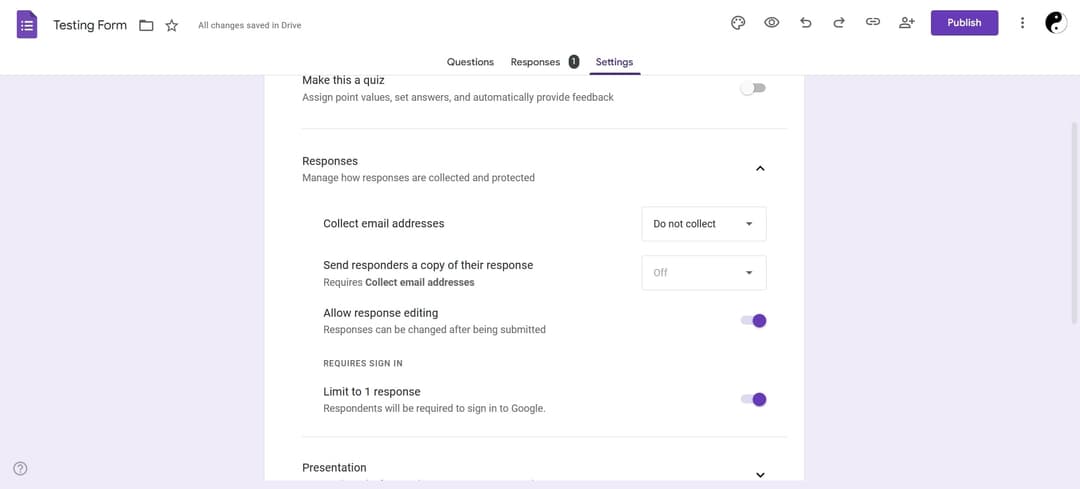The image size is (1080, 489).
Task: Add collaborators icon
Action: coord(906,23)
